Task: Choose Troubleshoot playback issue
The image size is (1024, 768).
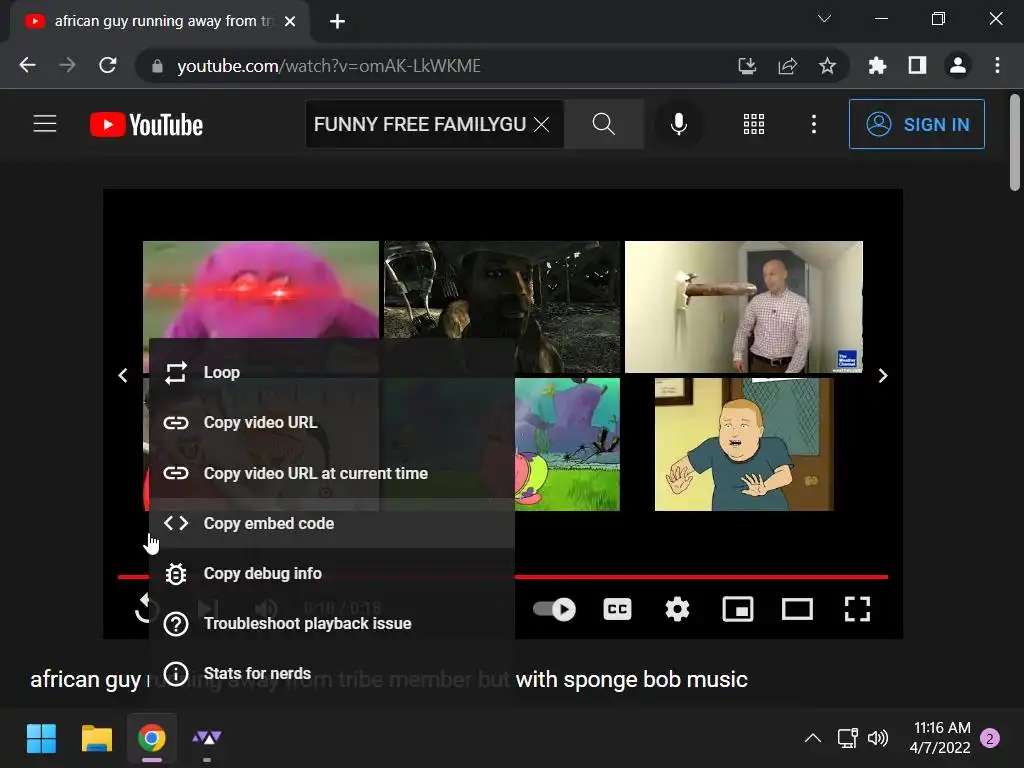Action: coord(332,624)
